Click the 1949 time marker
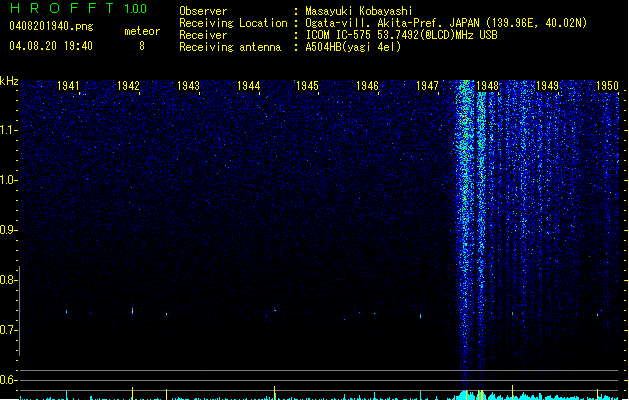Image resolution: width=629 pixels, height=400 pixels. [x=547, y=86]
